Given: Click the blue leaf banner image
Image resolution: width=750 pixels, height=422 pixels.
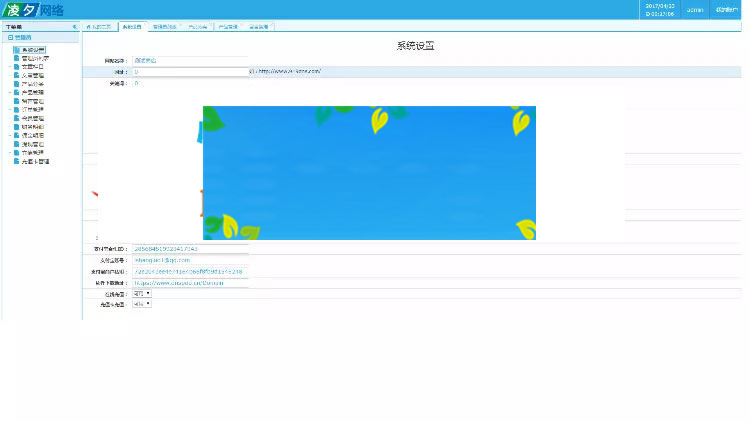Looking at the screenshot, I should [369, 173].
